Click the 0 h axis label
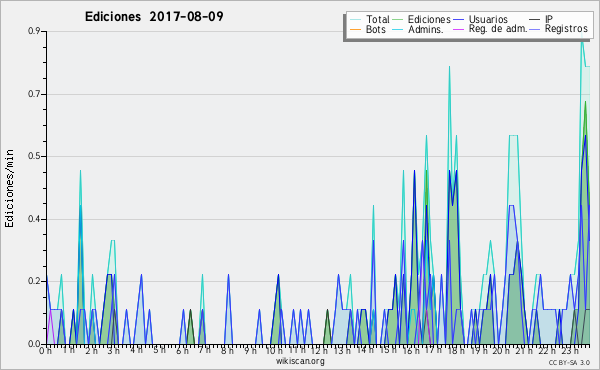Screen dimensions: 600x370 click(45, 350)
